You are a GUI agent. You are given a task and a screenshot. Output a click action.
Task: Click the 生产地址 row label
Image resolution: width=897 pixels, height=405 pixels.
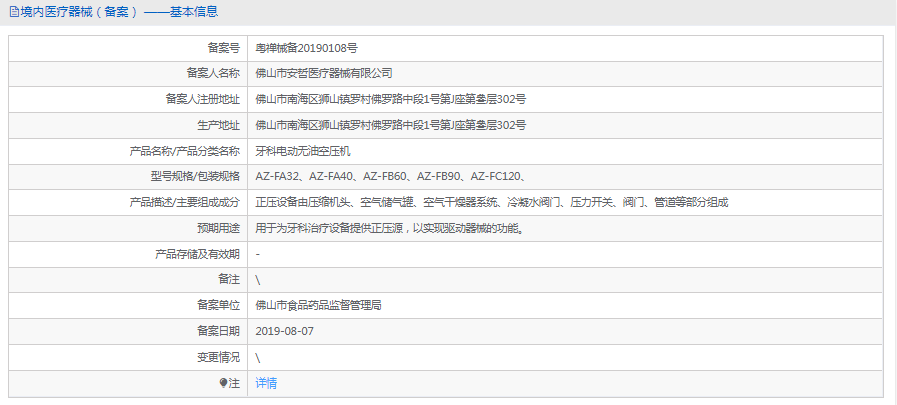(x=219, y=125)
